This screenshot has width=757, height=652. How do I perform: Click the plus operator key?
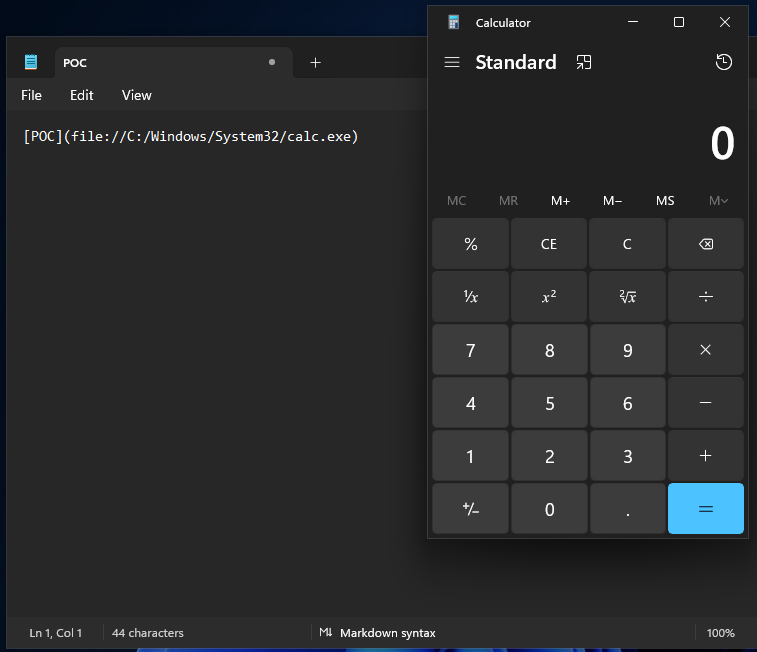pyautogui.click(x=706, y=456)
